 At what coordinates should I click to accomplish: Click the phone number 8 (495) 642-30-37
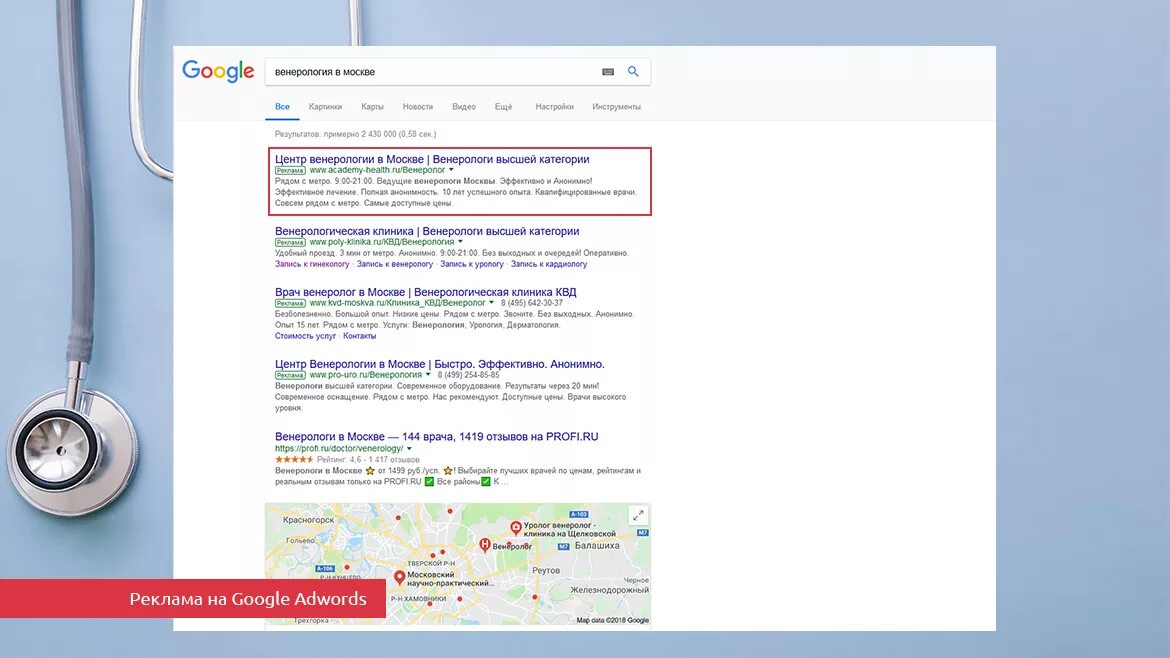532,303
